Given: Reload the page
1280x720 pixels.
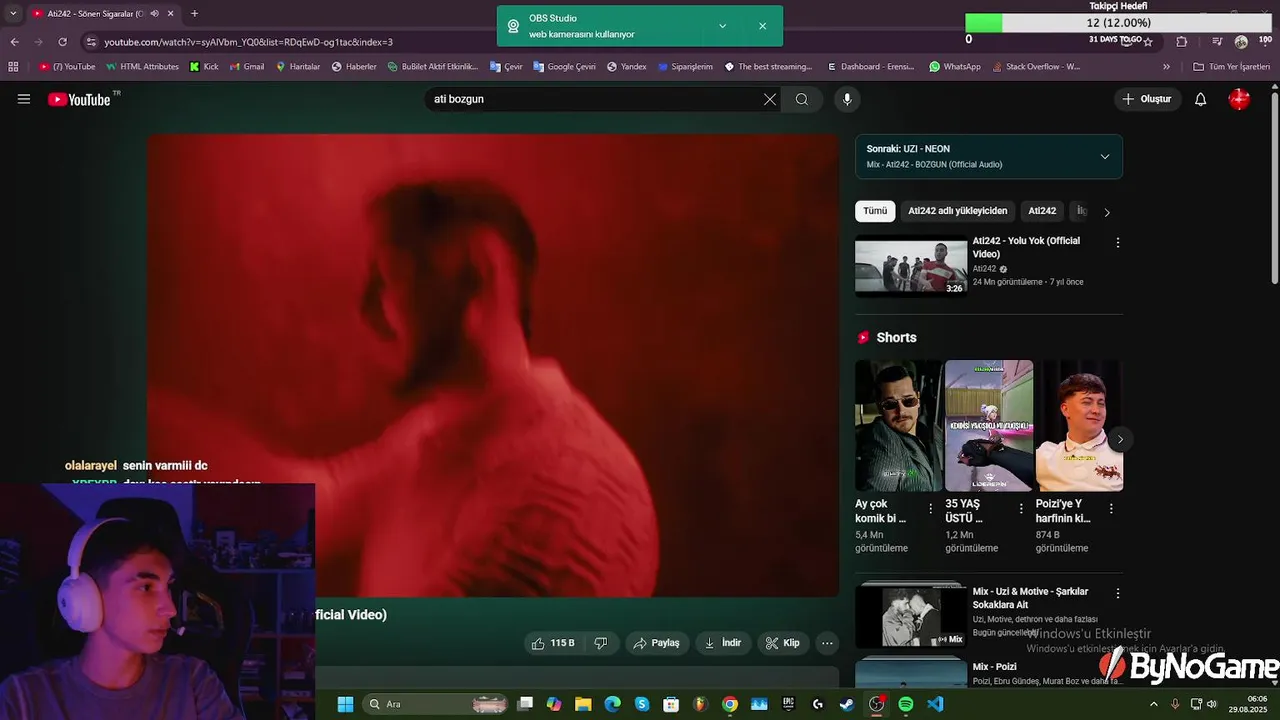Looking at the screenshot, I should [62, 42].
